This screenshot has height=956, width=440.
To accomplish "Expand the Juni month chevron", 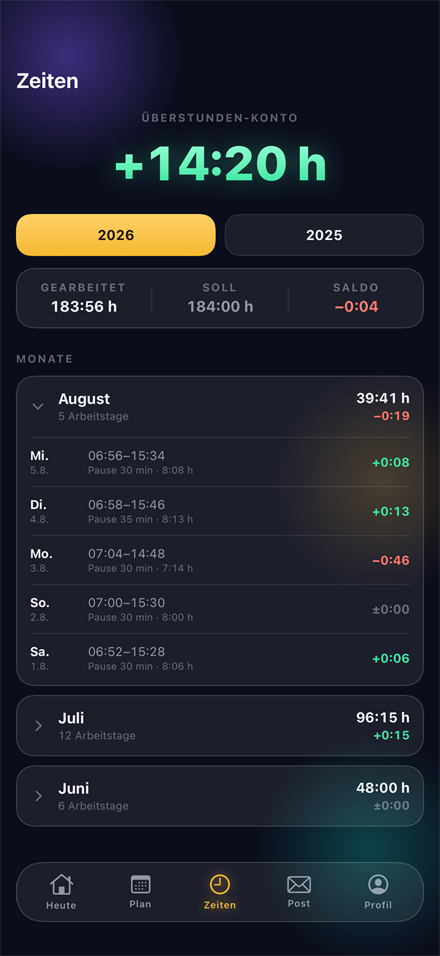I will tap(38, 796).
